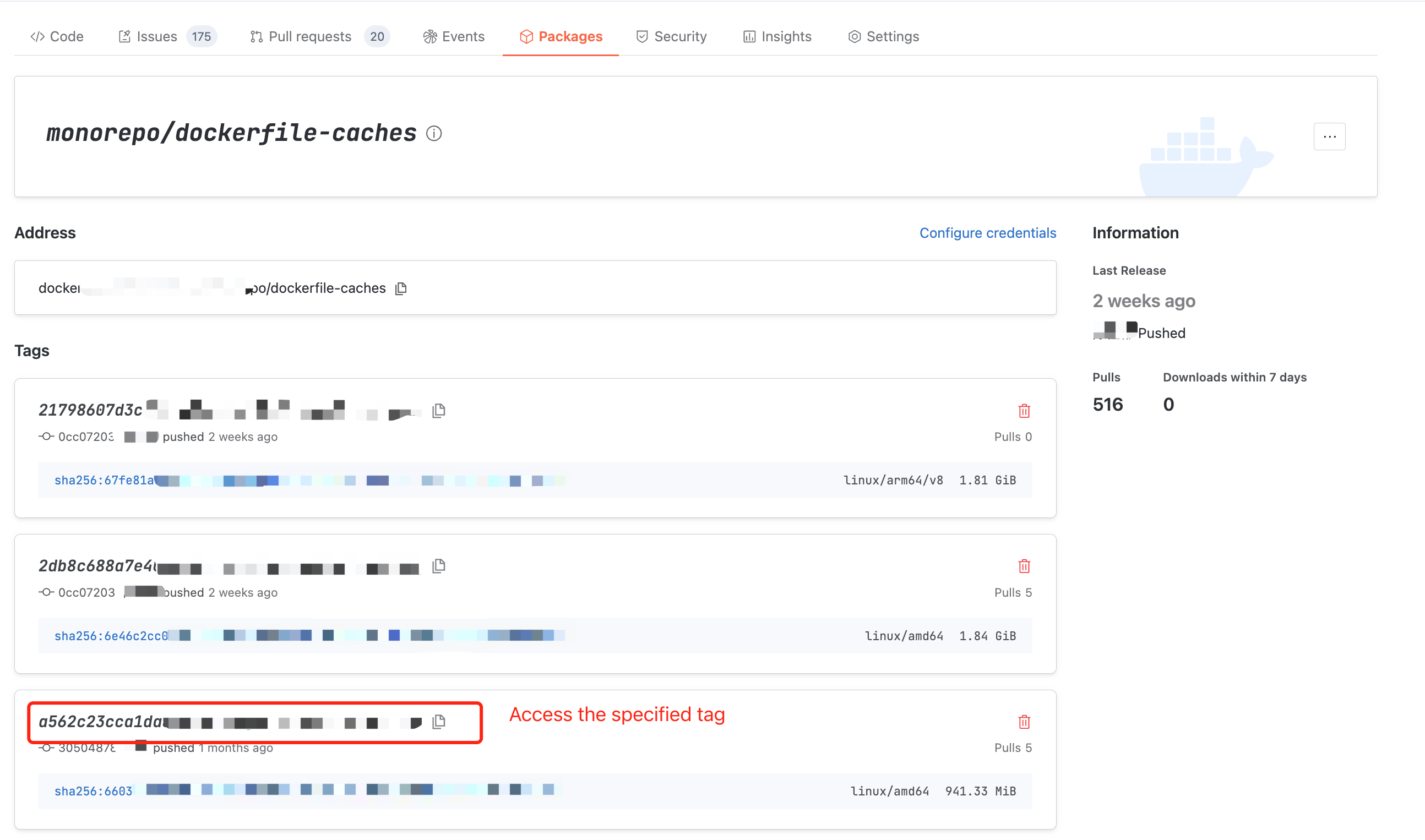Copy the docker address to clipboard
This screenshot has height=840, width=1425.
coord(401,288)
